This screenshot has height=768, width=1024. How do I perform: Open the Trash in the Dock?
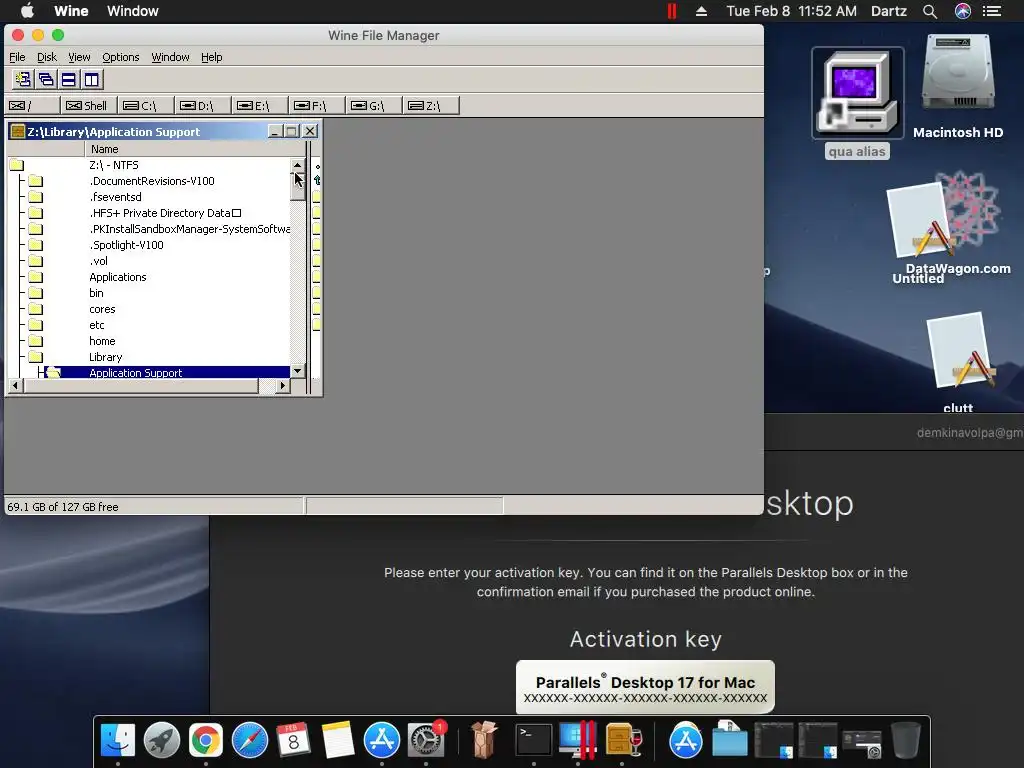[906, 740]
